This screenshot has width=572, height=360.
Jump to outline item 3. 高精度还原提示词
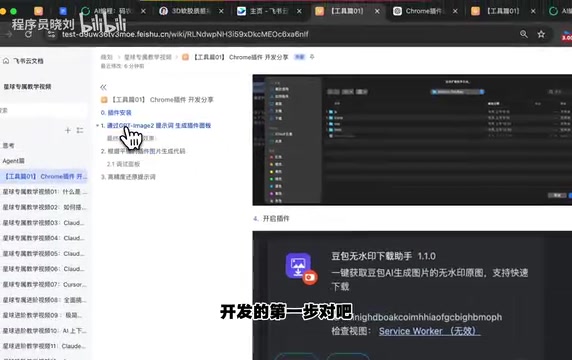click(128, 177)
